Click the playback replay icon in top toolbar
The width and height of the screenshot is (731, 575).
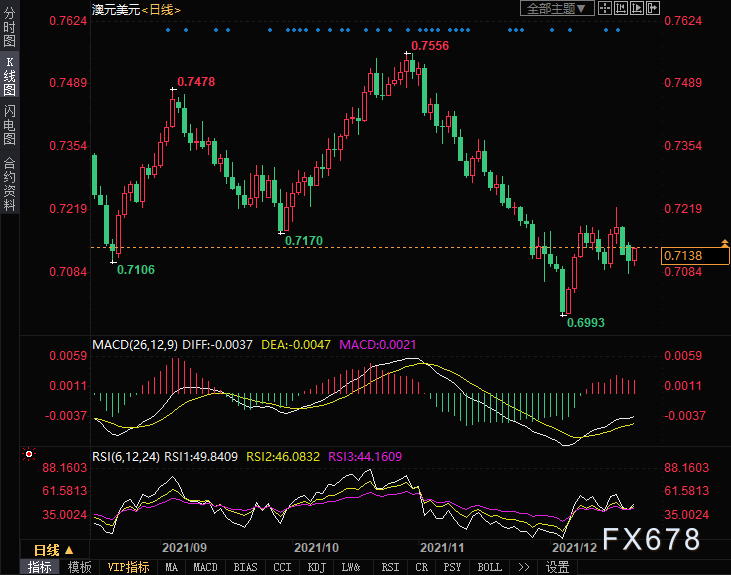(638, 8)
